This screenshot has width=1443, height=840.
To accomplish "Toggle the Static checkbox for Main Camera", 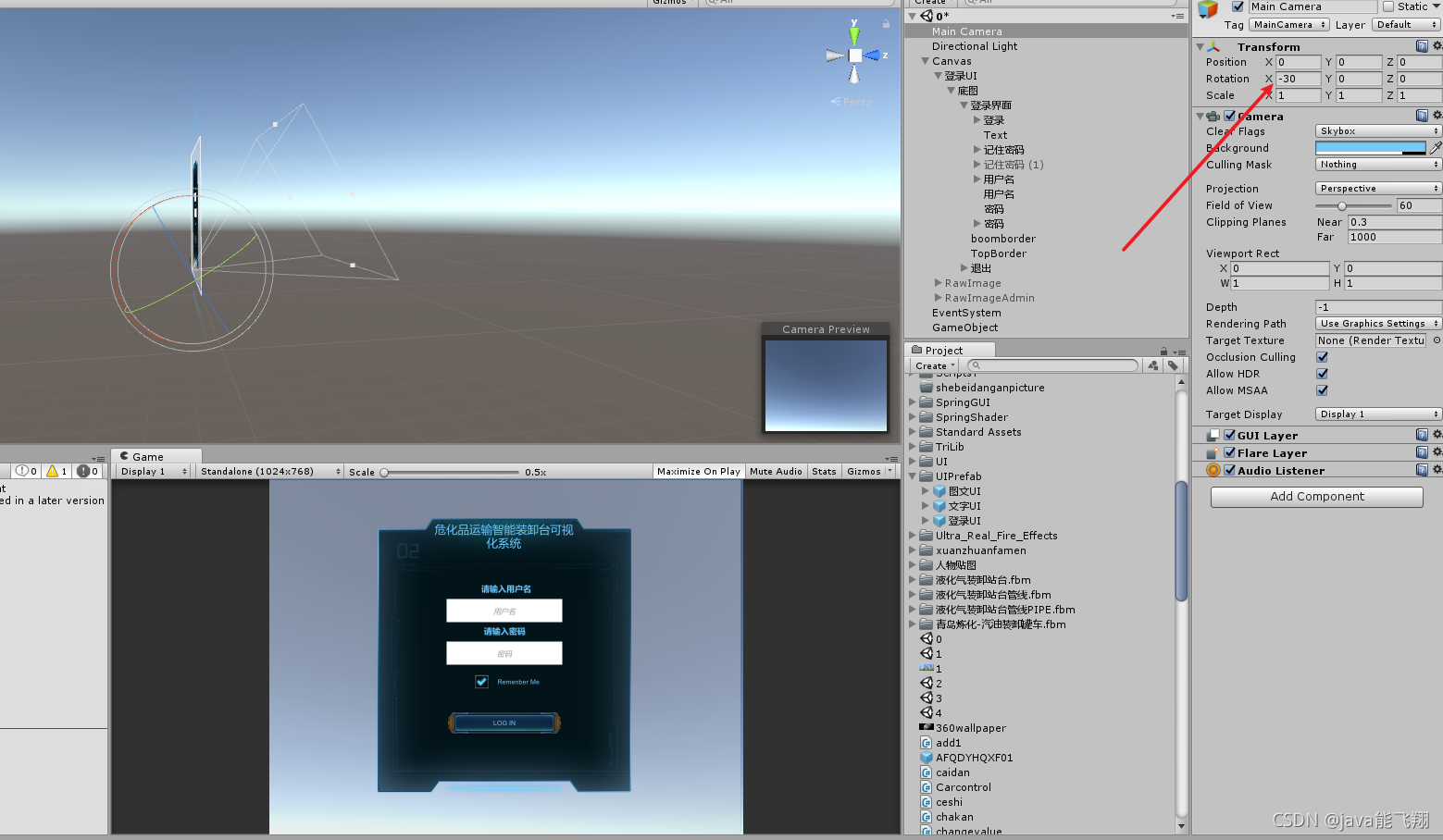I will click(x=1387, y=6).
